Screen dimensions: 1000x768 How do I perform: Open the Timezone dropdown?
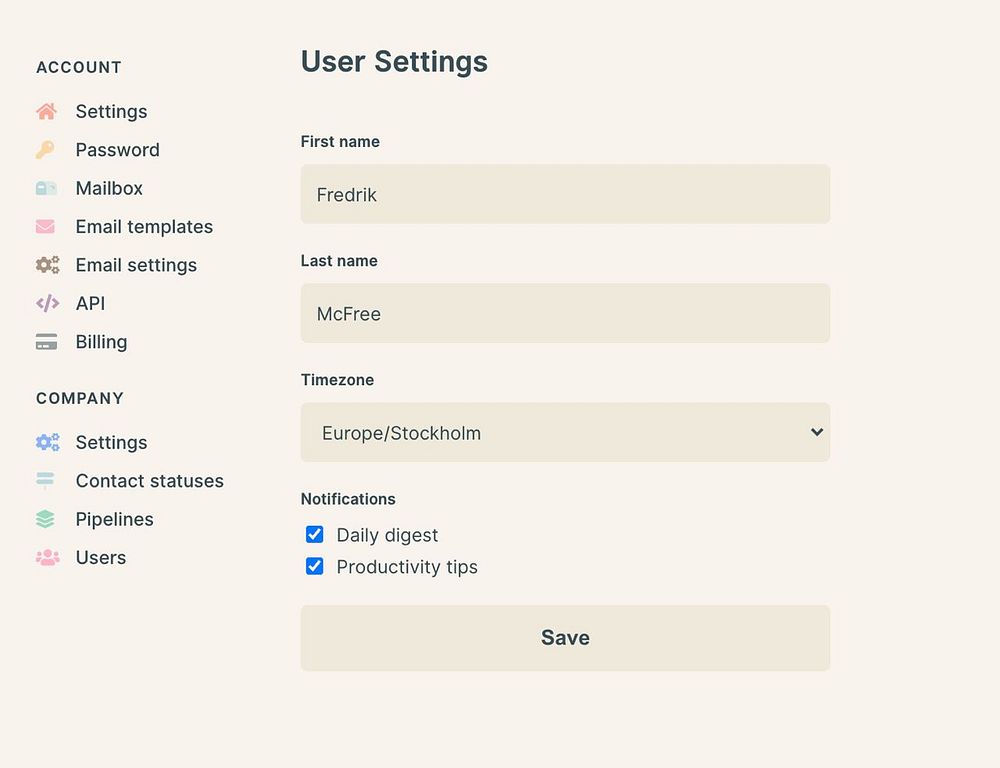565,432
